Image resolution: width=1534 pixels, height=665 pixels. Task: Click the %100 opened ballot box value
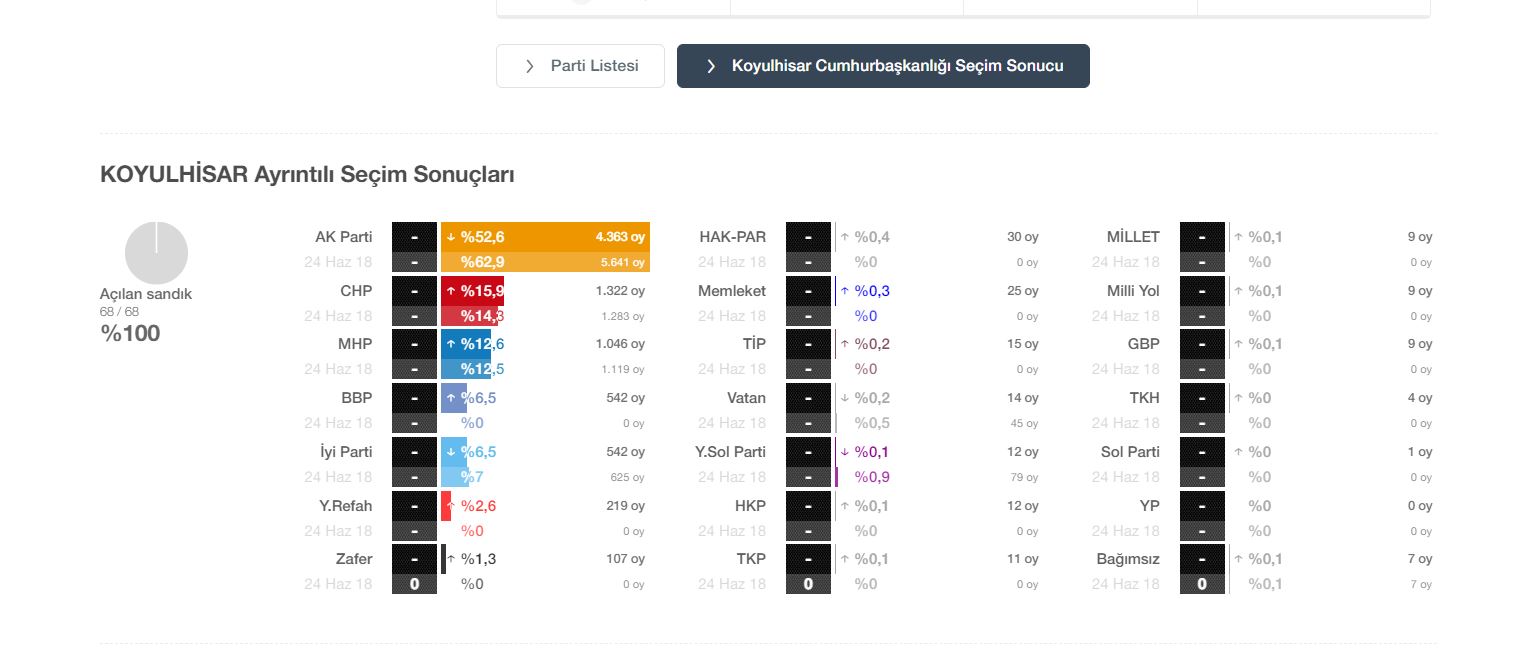130,334
